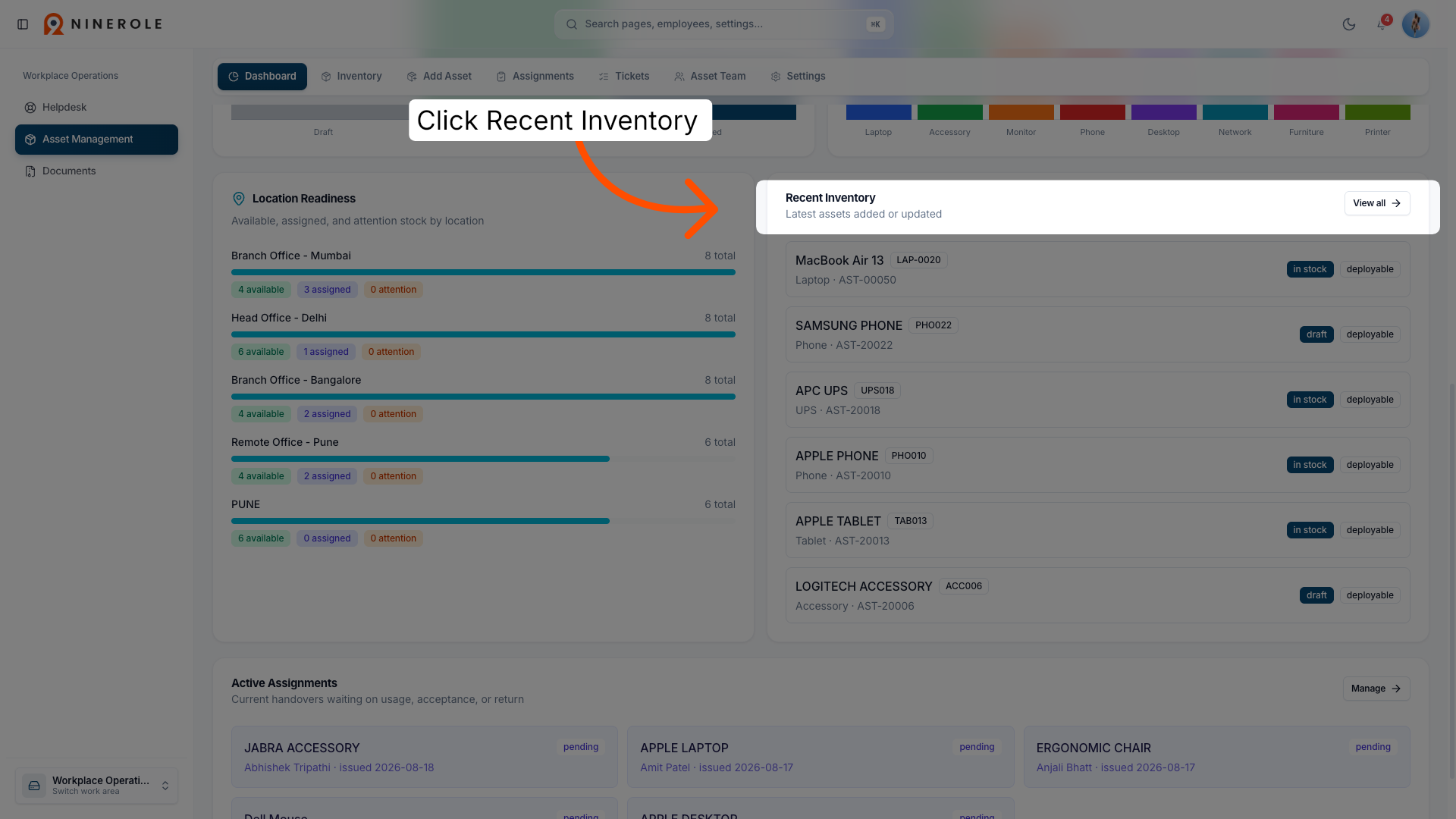Screen dimensions: 1456x819
Task: Open the MacBook Air 13 inventory row
Action: click(x=1097, y=269)
